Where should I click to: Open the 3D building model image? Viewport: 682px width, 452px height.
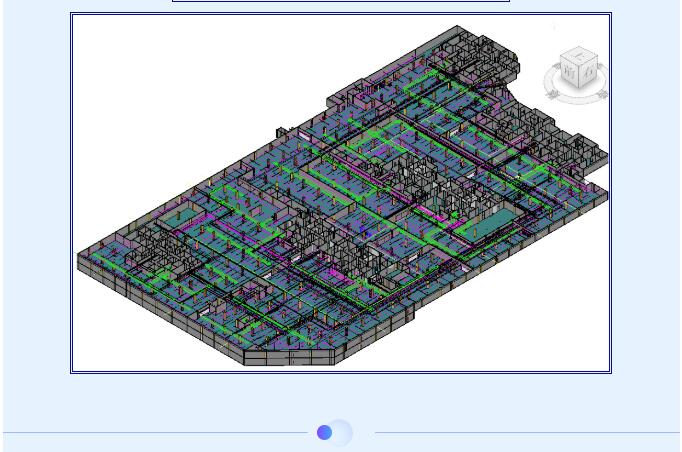[x=341, y=193]
